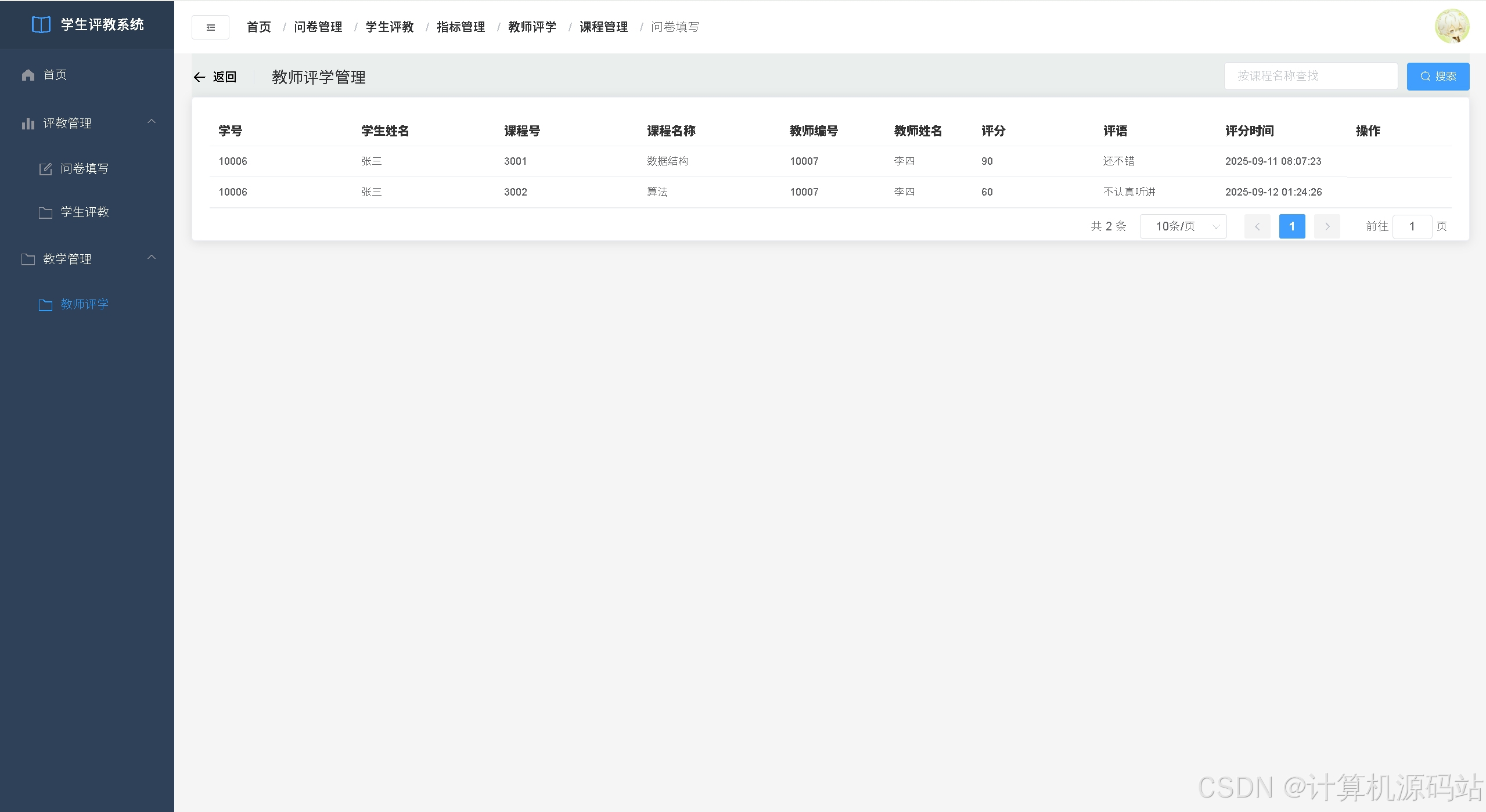The image size is (1486, 812).
Task: Open 课程管理 in the breadcrumb bar
Action: (604, 27)
